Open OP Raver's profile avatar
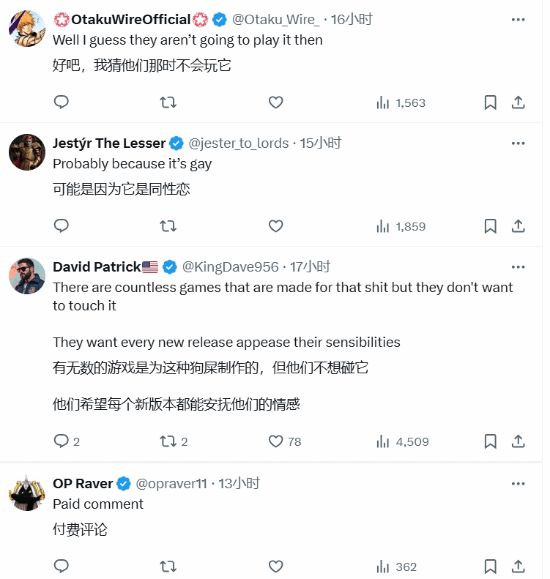This screenshot has width=550, height=579. coord(27,493)
